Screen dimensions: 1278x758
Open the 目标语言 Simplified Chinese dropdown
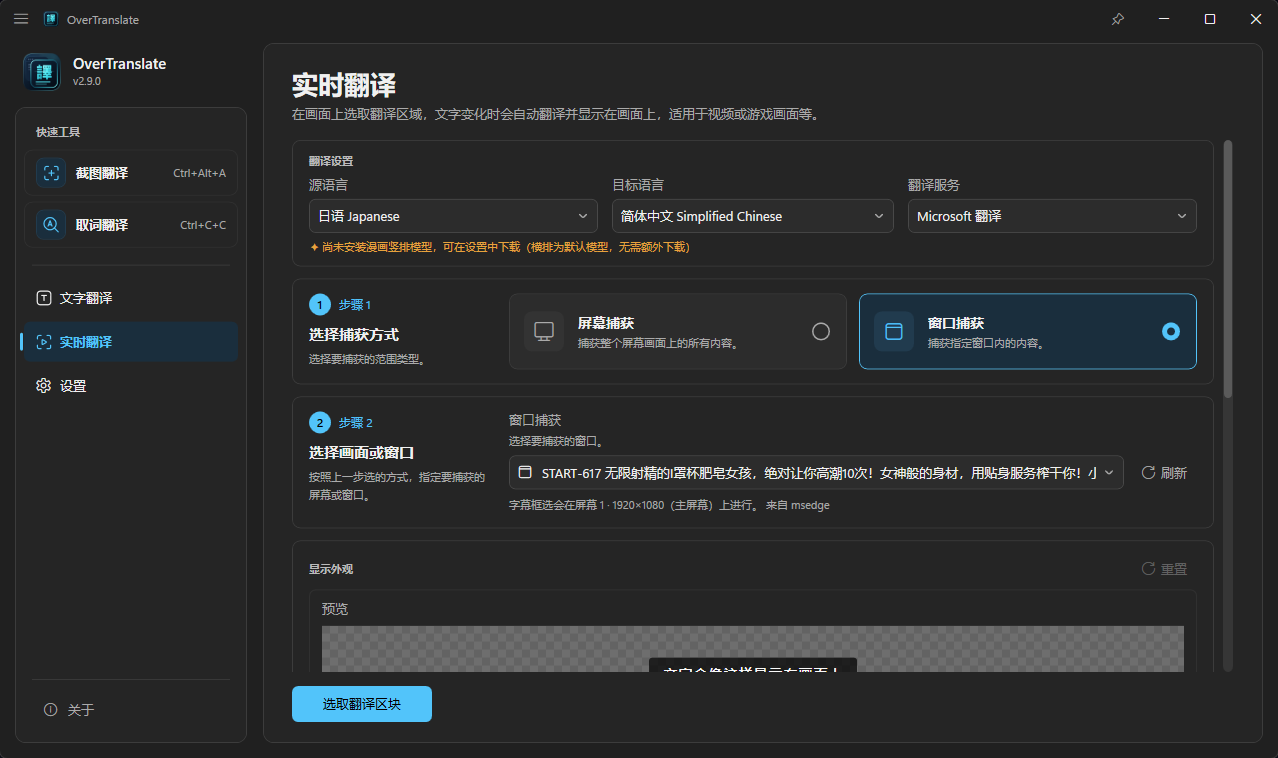pos(753,216)
